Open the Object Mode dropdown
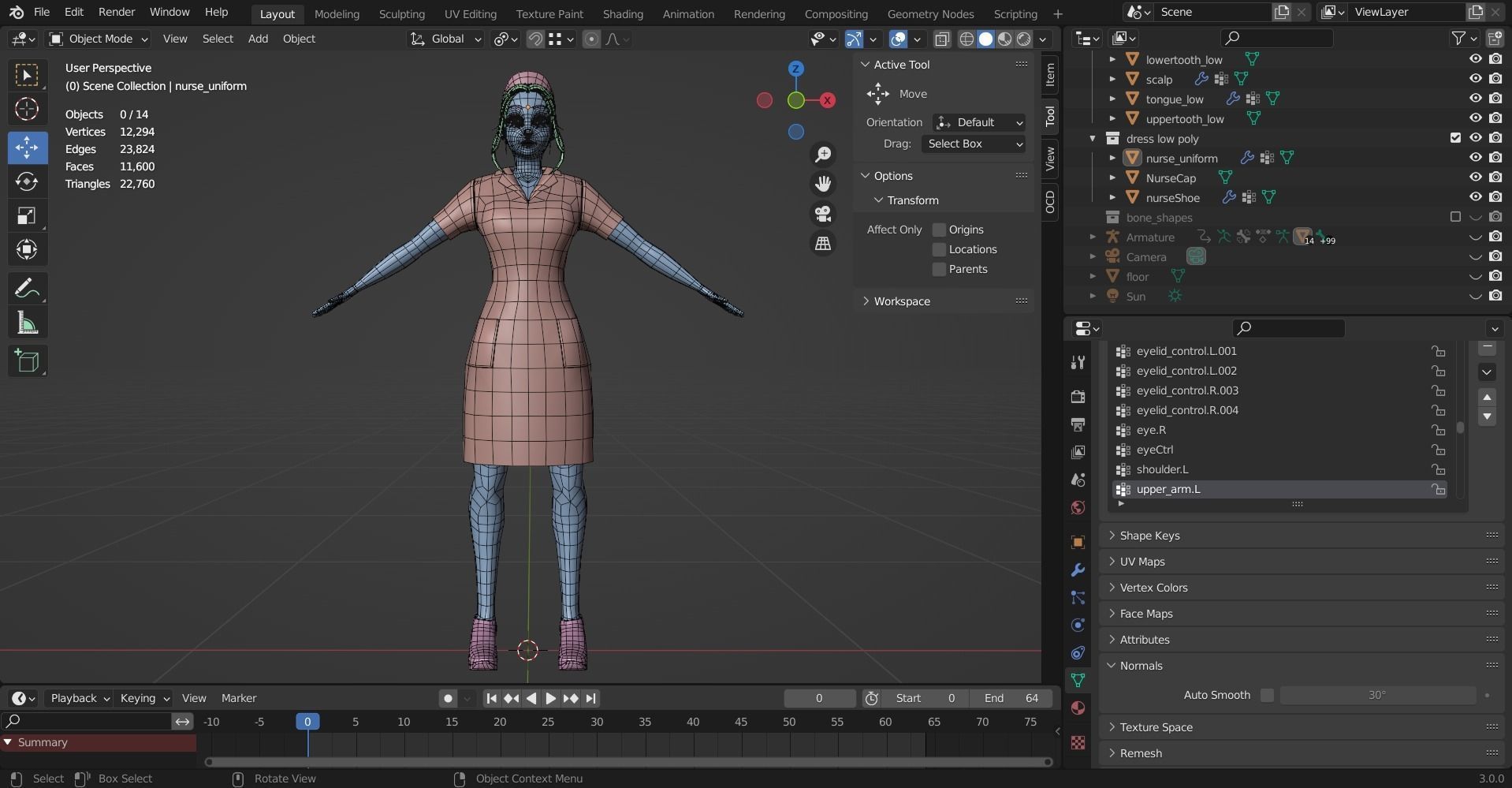1512x788 pixels. tap(99, 39)
